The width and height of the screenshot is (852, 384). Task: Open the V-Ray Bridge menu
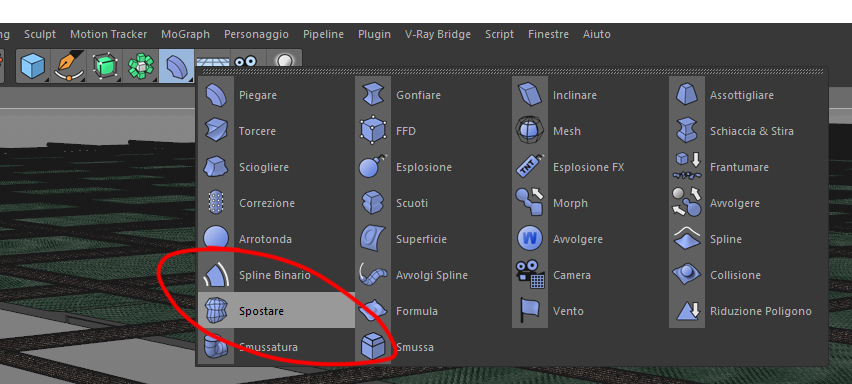[438, 34]
